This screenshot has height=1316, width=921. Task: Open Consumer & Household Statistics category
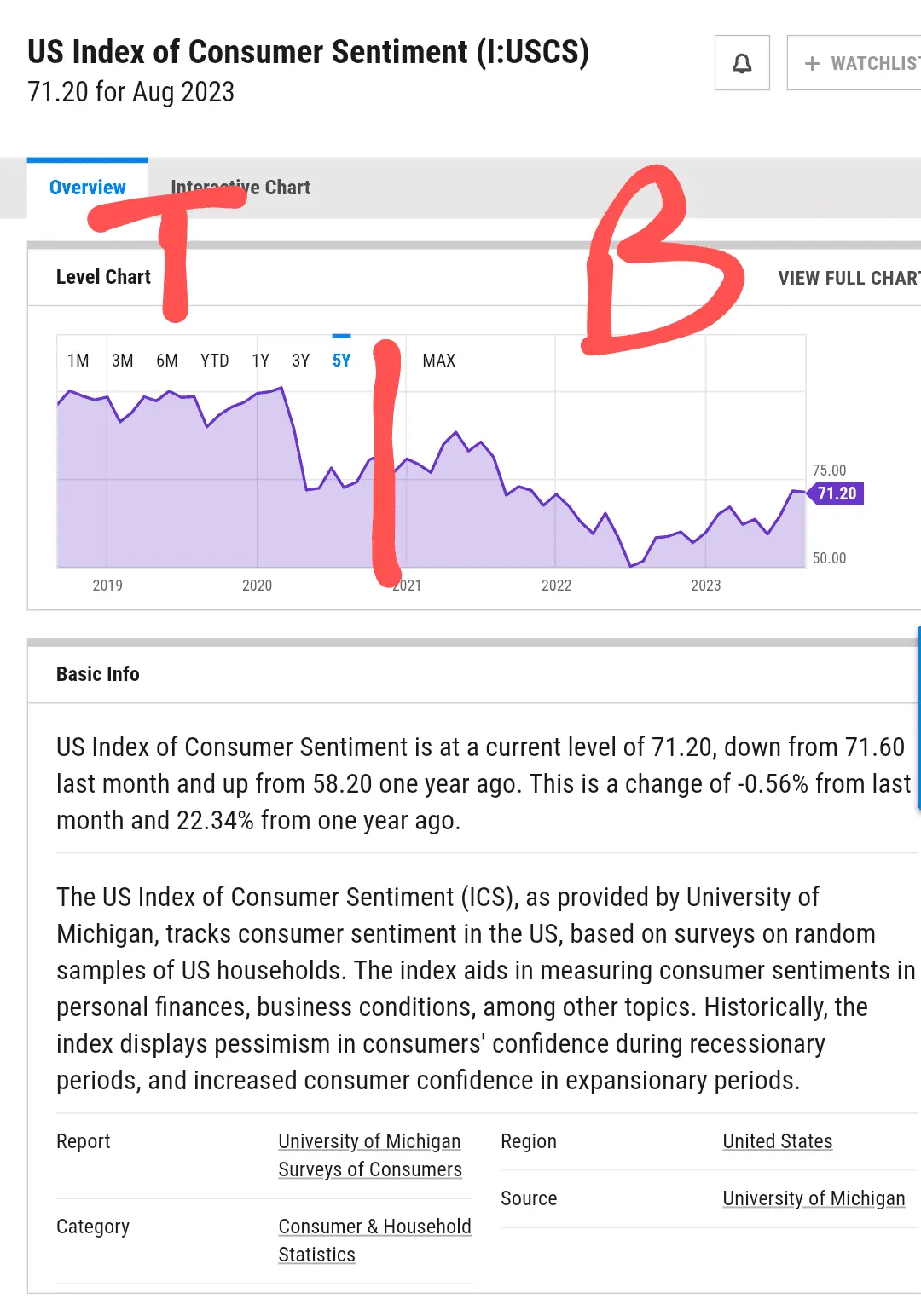pos(374,1240)
